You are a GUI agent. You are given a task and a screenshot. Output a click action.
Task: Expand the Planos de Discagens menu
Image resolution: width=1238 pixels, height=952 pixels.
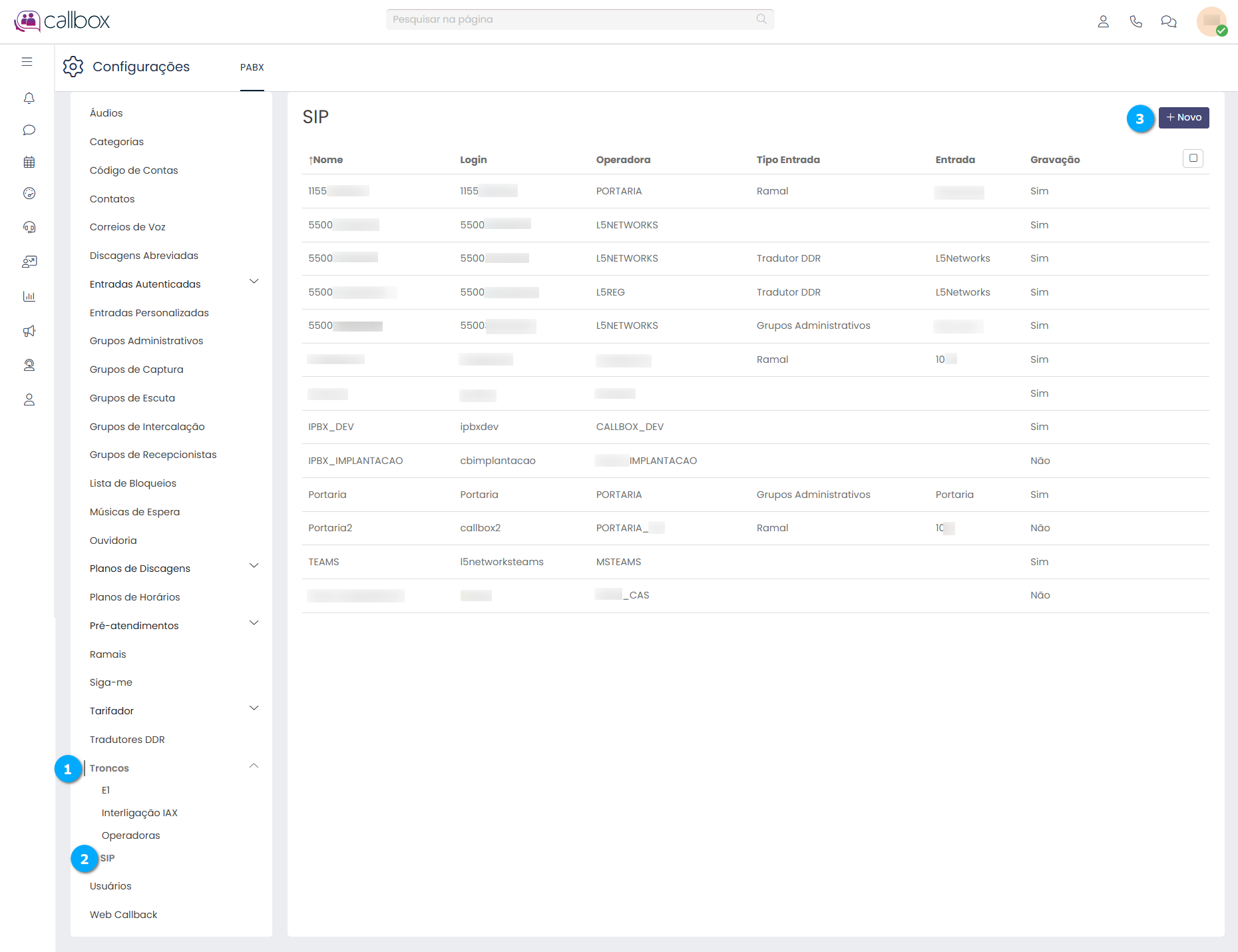[254, 566]
